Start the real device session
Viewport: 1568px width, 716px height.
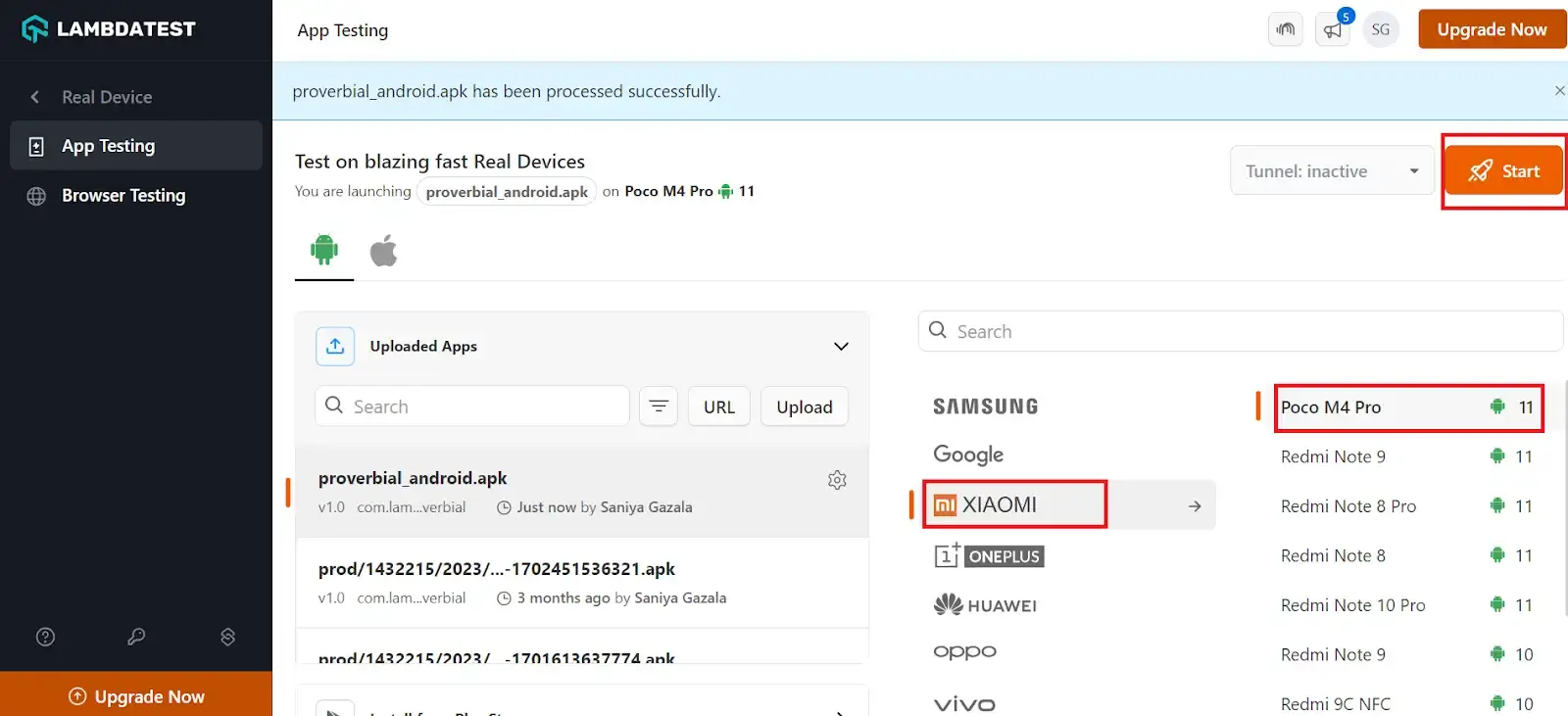coord(1504,171)
